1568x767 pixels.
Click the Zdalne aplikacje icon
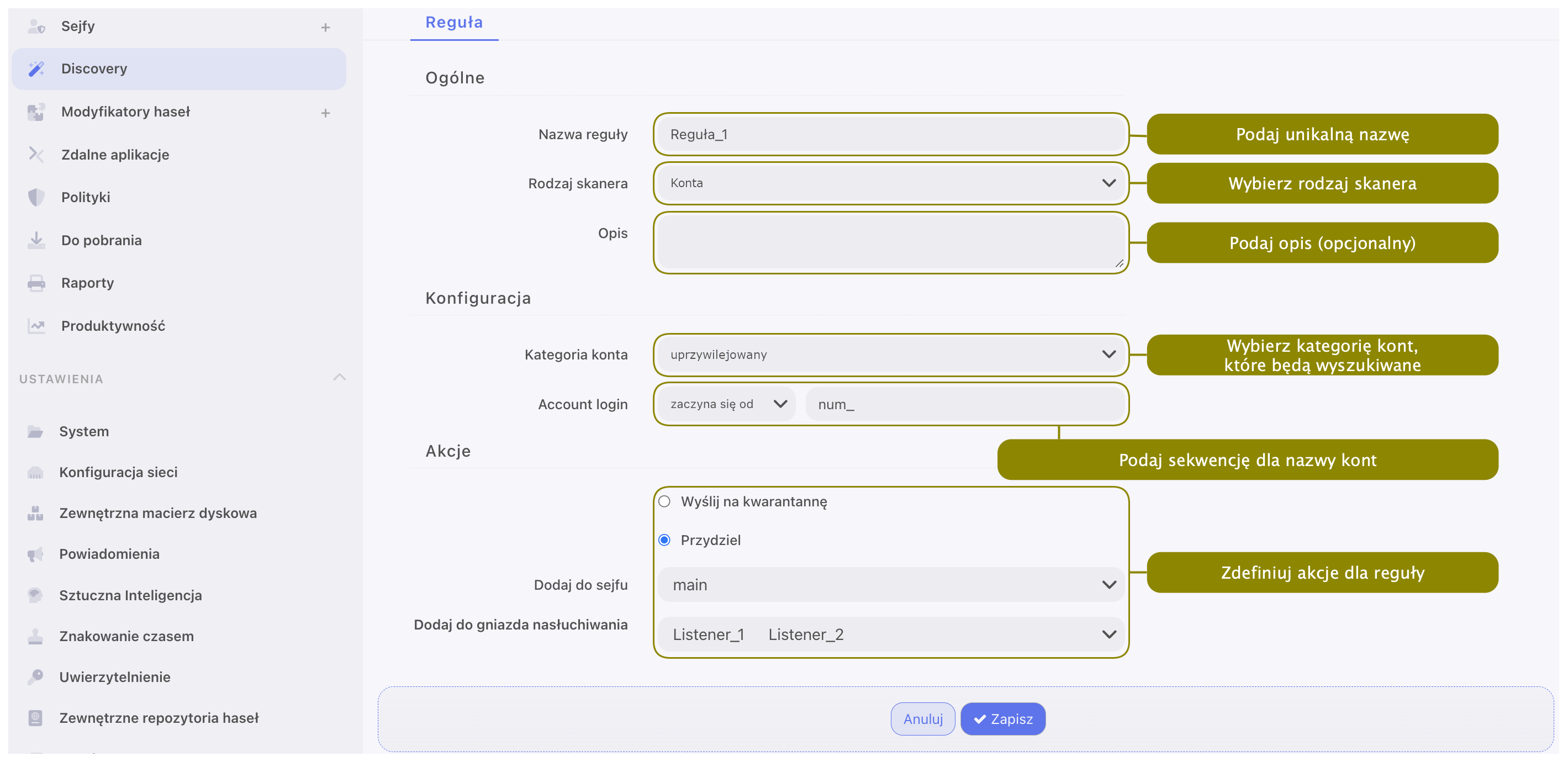coord(36,155)
